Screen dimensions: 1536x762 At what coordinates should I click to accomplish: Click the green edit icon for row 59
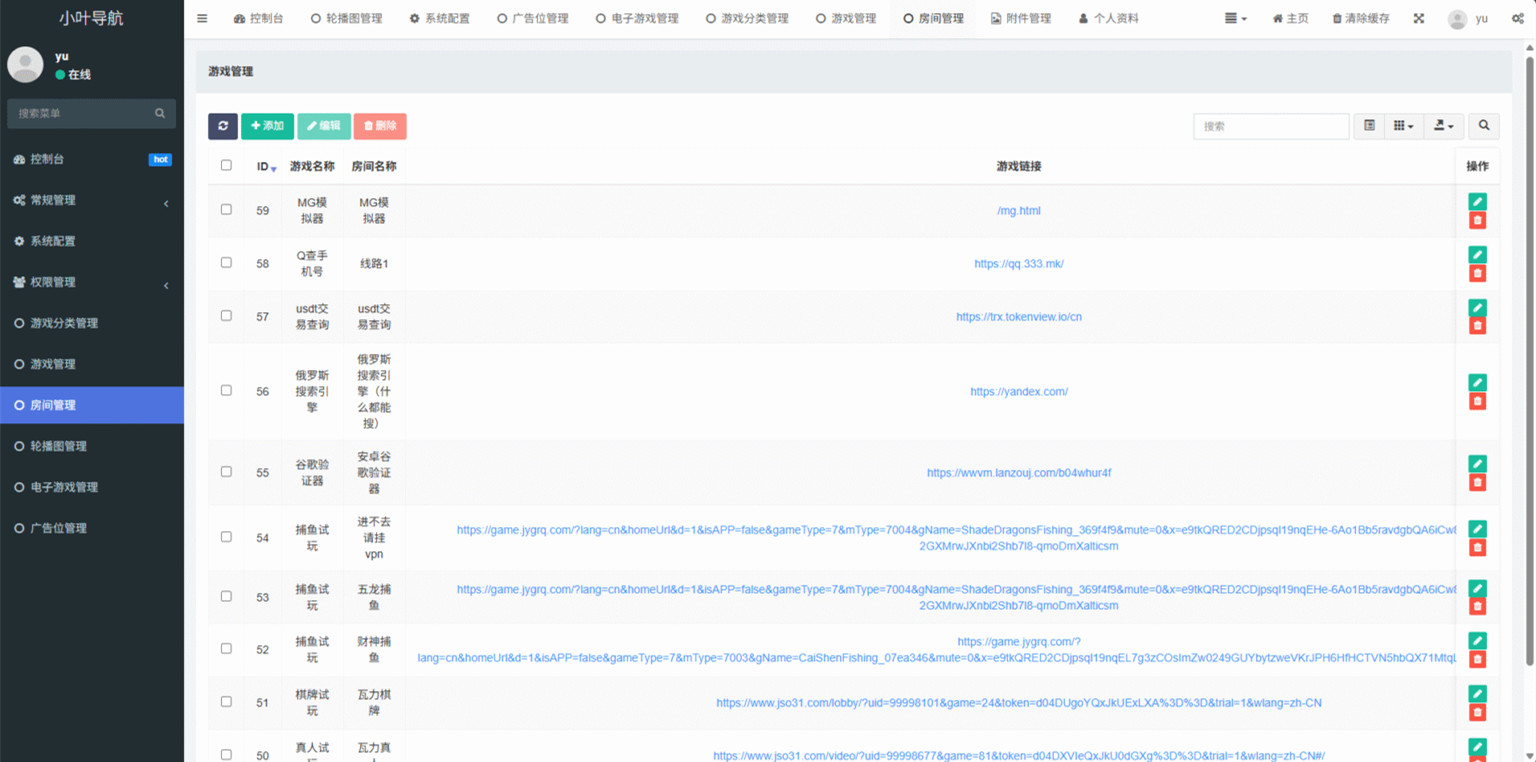[x=1477, y=201]
